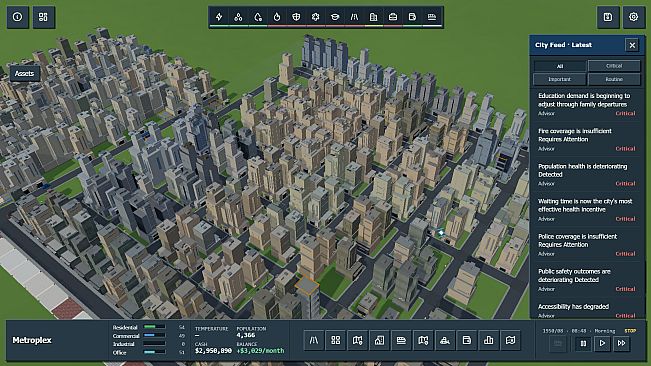Choose the bulldozer demolish tool

tap(445, 341)
